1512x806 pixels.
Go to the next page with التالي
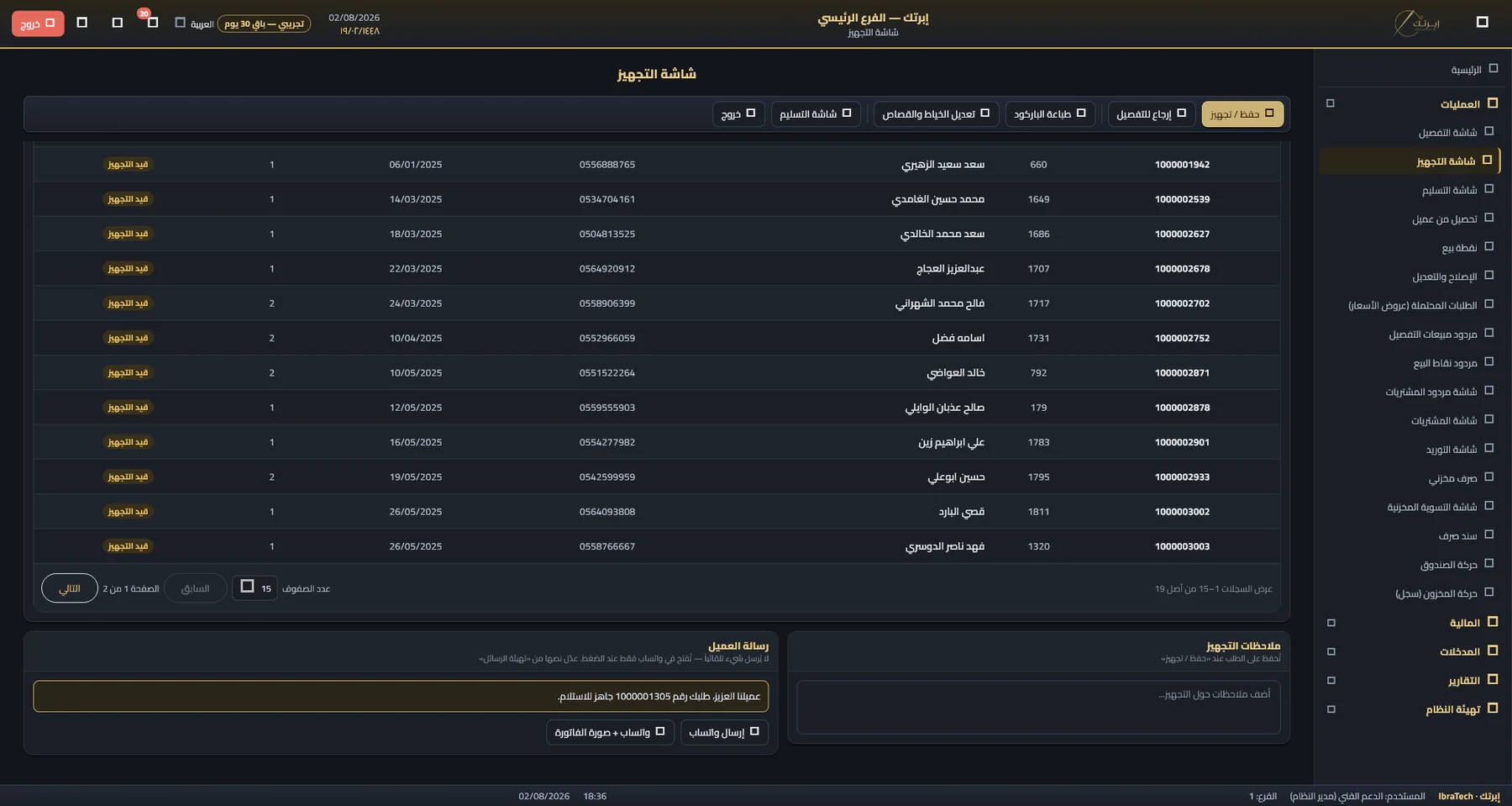(70, 588)
